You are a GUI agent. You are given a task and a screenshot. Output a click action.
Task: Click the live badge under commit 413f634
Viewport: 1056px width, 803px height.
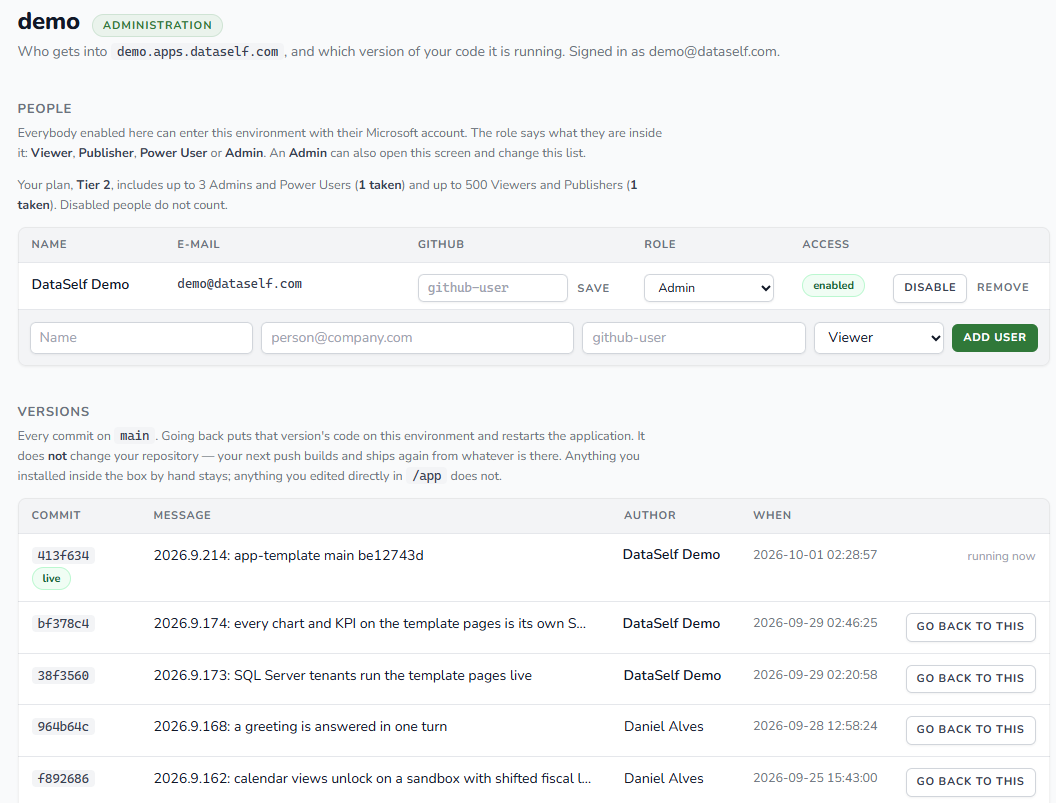pyautogui.click(x=51, y=579)
